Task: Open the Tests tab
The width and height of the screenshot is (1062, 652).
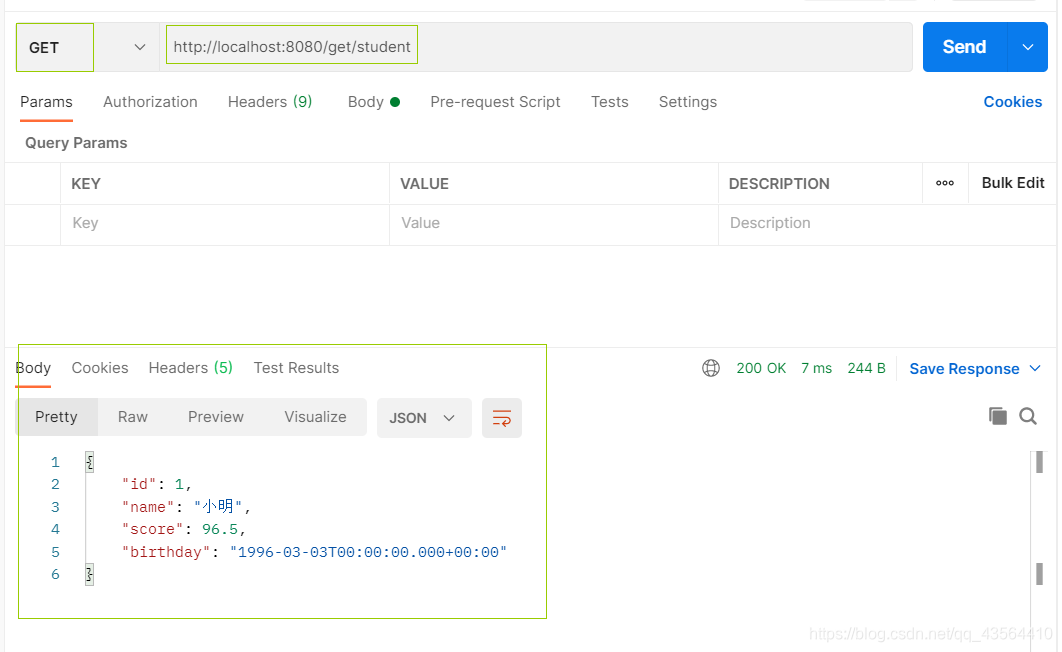Action: pos(610,102)
